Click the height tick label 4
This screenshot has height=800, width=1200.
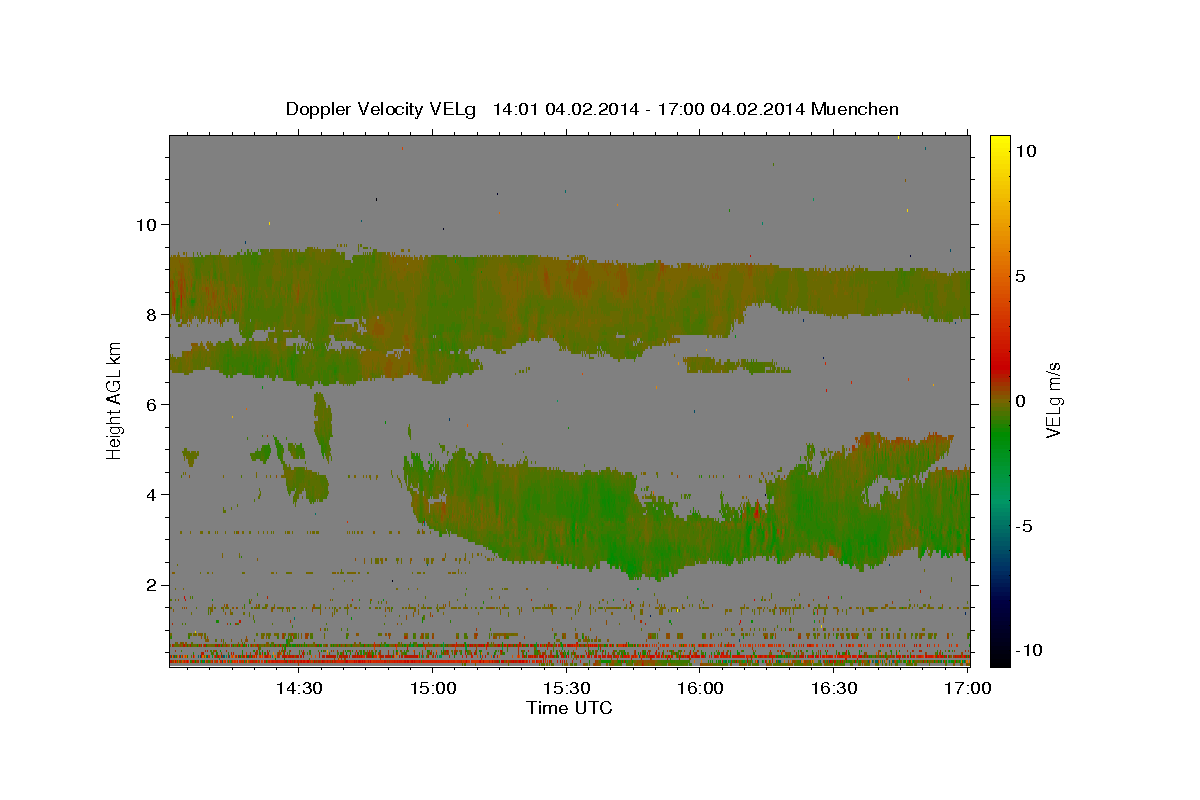[151, 494]
